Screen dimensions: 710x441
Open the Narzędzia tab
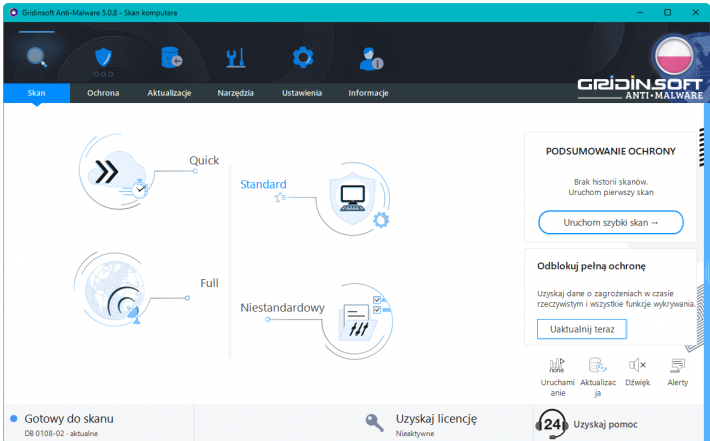pyautogui.click(x=235, y=93)
